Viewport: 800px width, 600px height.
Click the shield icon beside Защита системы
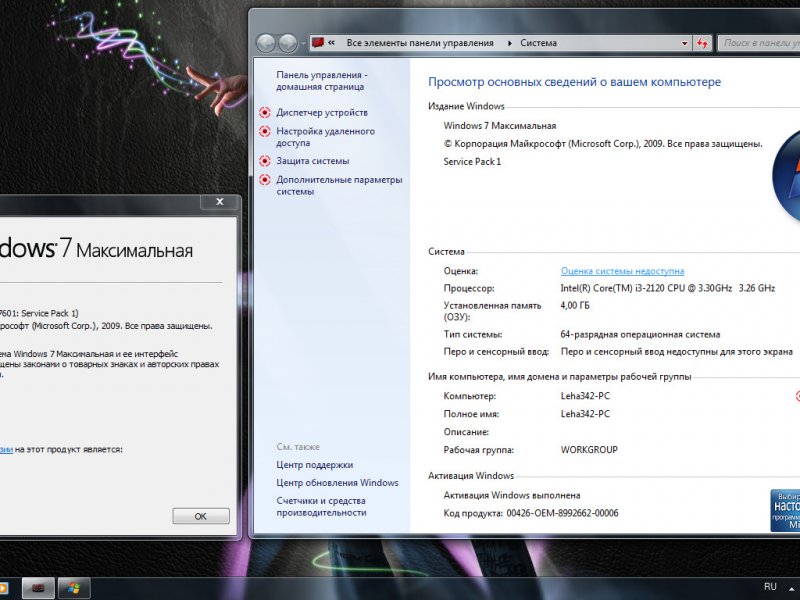tap(265, 161)
